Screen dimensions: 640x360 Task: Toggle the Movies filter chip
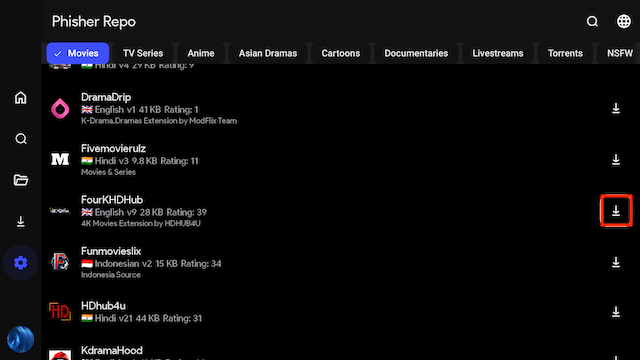coord(78,53)
